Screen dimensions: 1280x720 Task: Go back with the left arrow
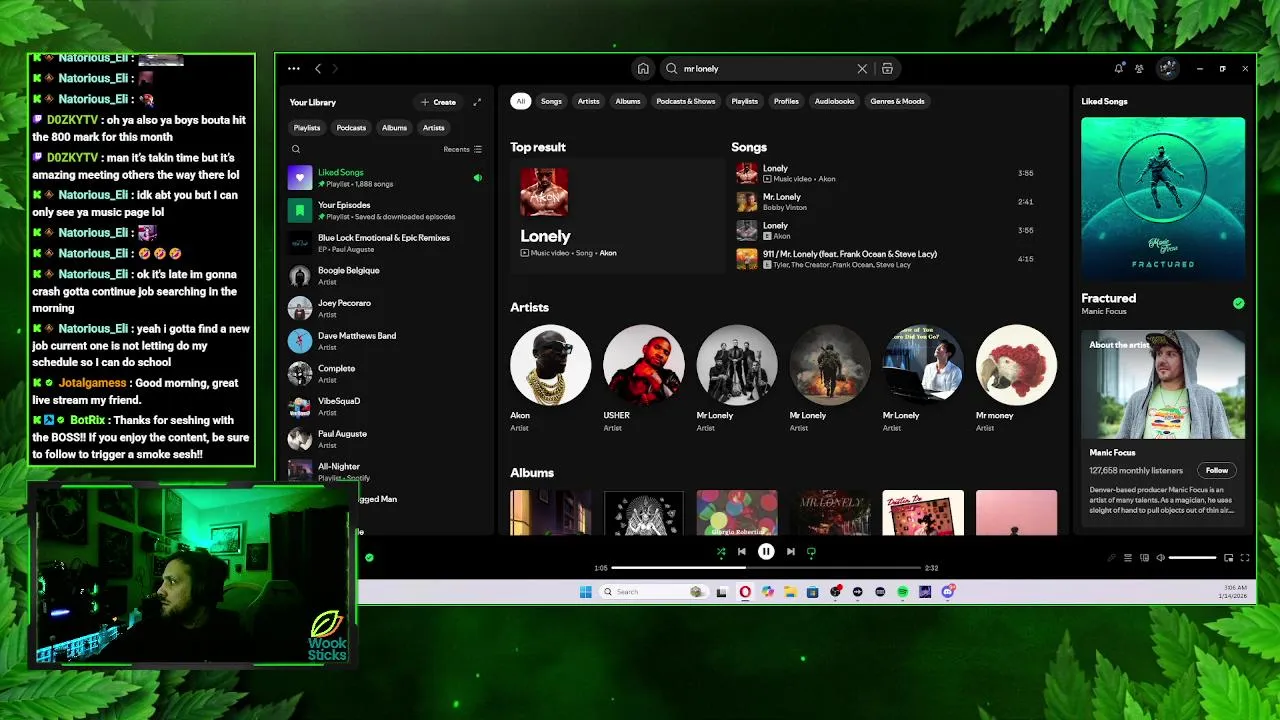point(318,69)
